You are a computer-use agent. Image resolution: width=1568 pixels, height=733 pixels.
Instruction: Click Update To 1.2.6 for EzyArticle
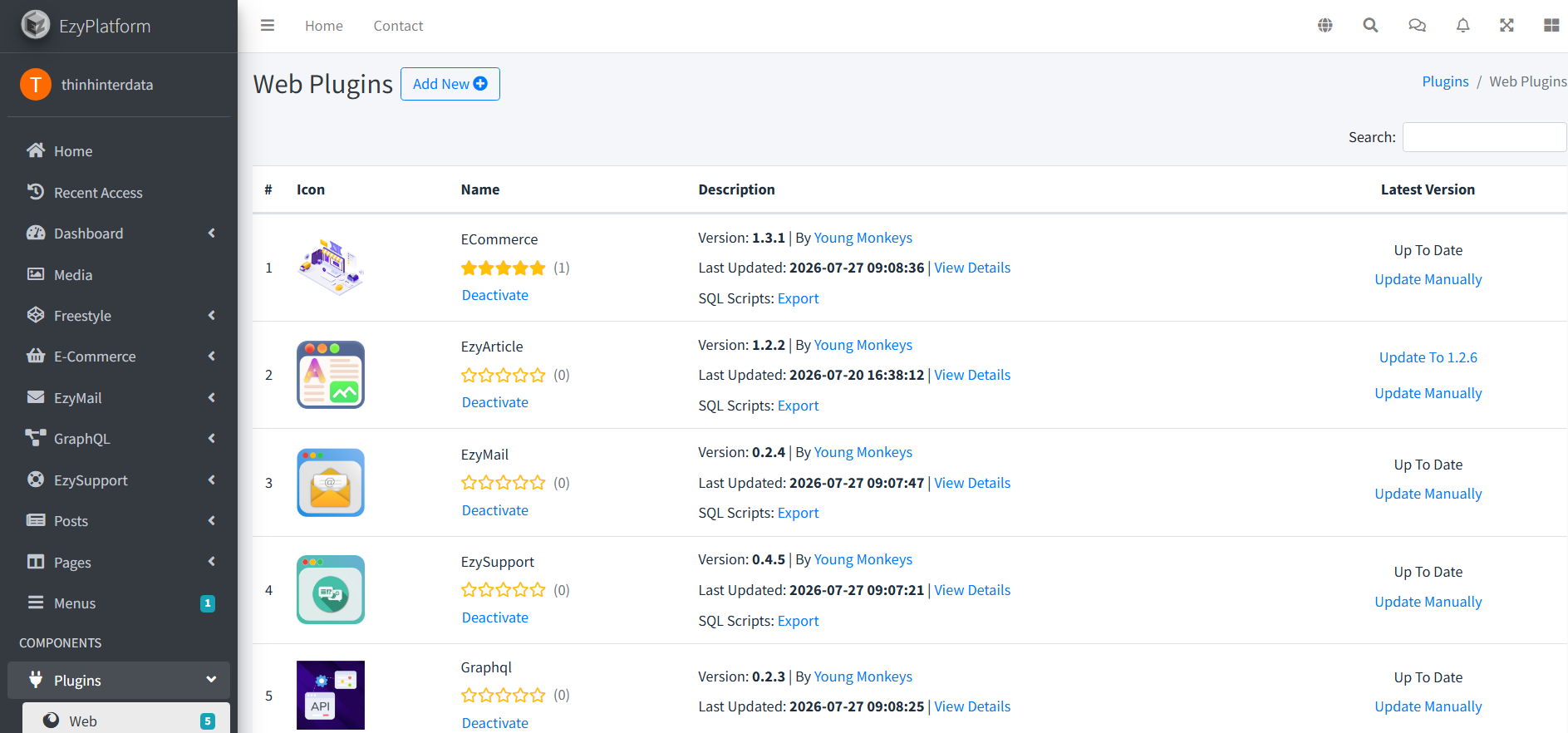1428,357
